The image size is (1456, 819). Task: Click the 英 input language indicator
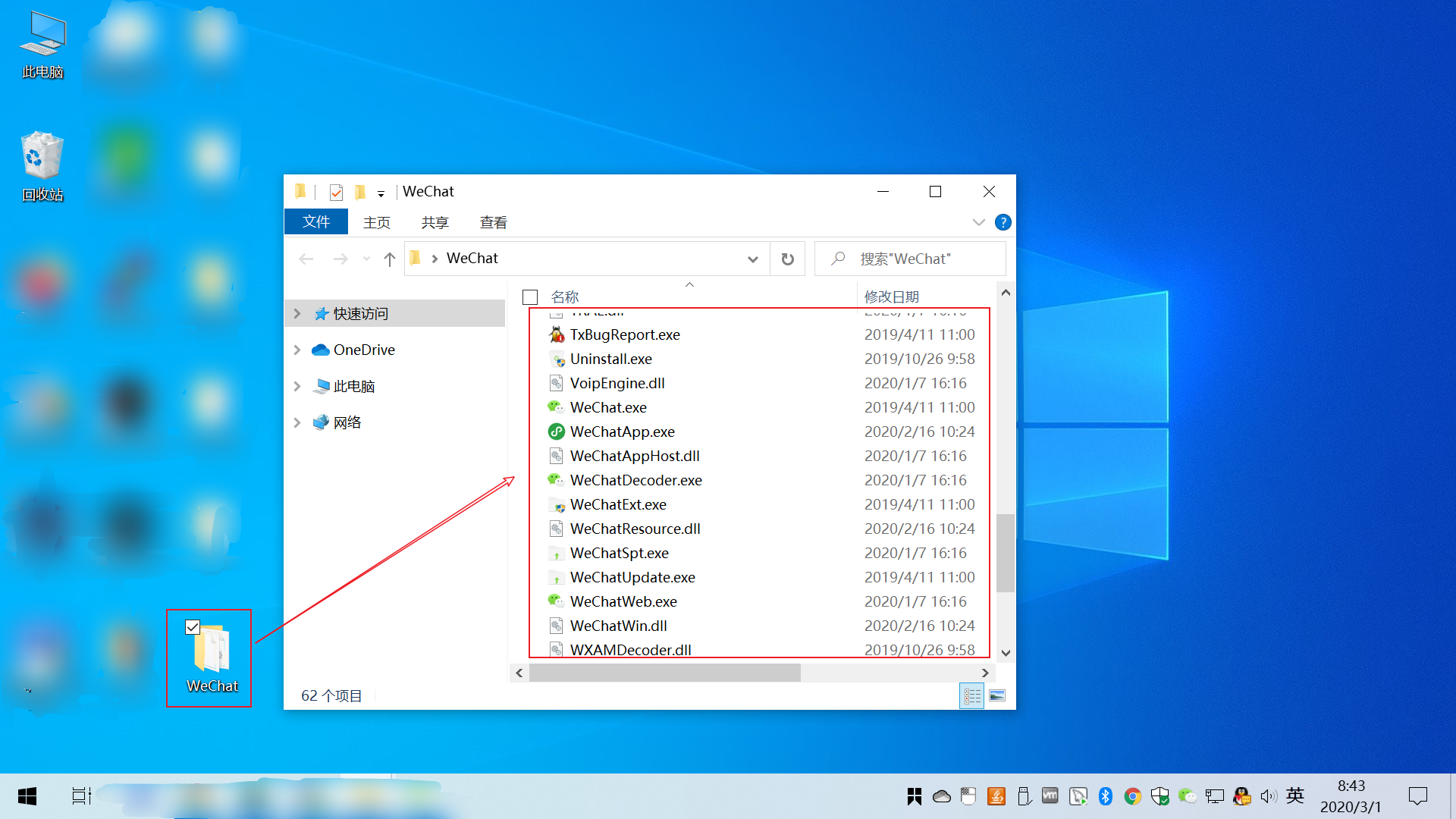click(x=1295, y=796)
